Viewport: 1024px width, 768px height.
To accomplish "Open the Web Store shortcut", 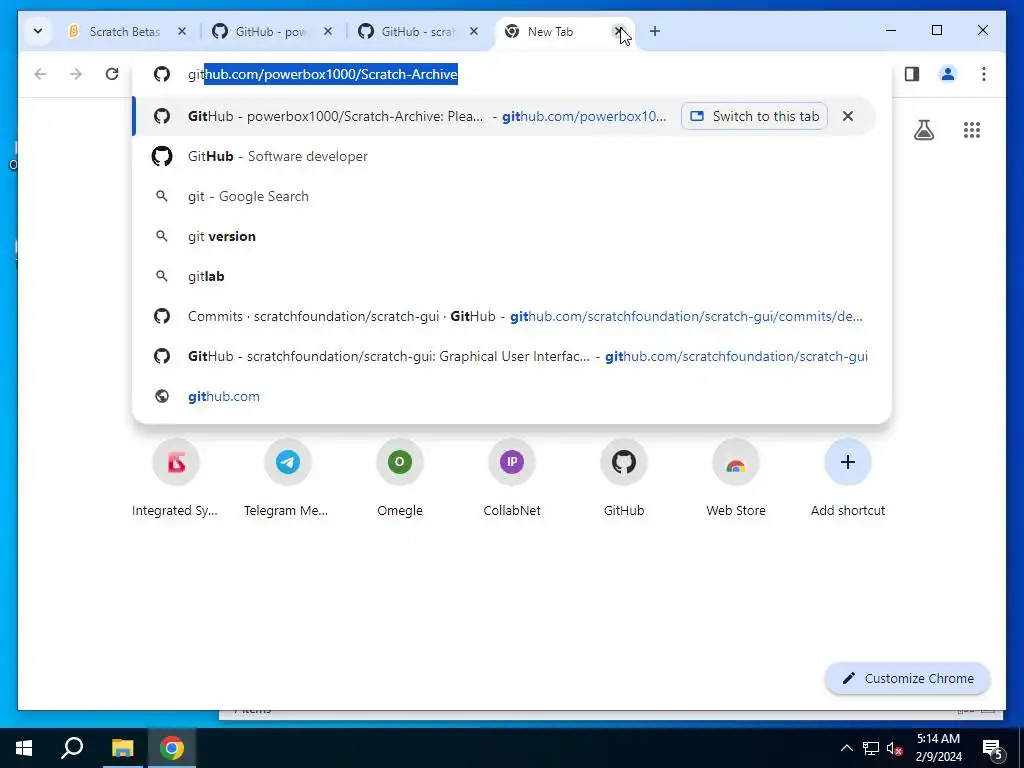I will click(736, 479).
